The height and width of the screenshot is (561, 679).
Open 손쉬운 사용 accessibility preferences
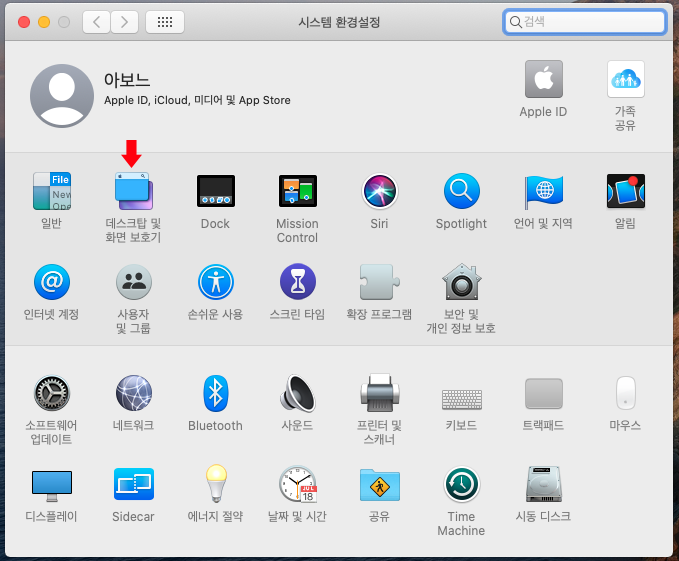pyautogui.click(x=216, y=282)
